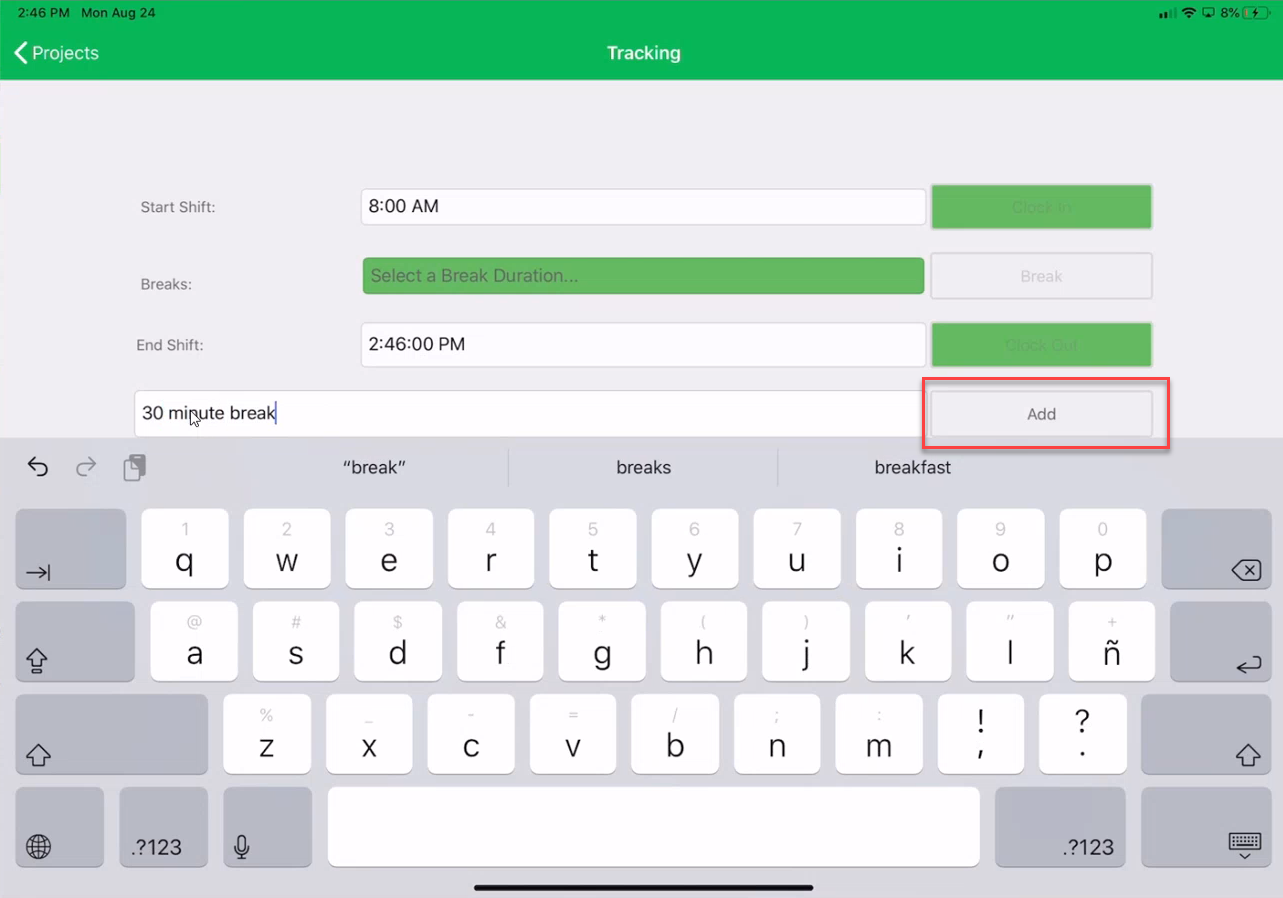1283x898 pixels.
Task: Go back to Projects
Action: [x=57, y=53]
